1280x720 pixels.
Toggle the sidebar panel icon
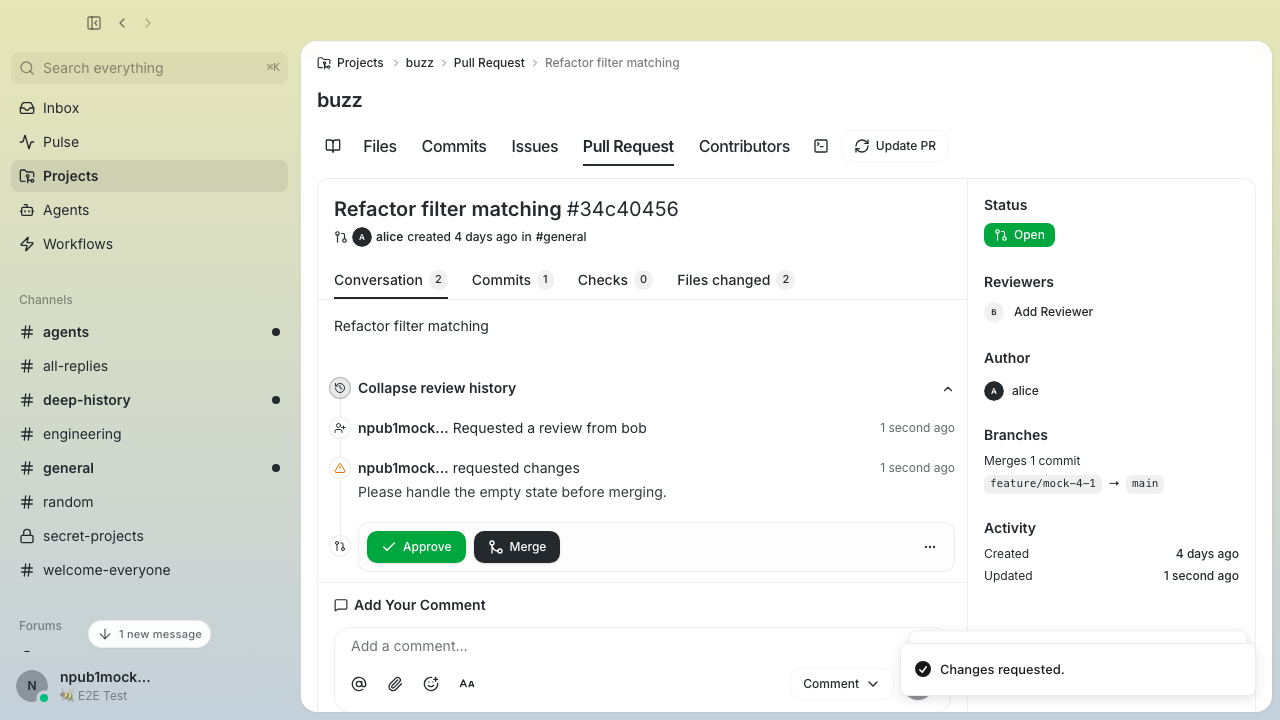94,23
